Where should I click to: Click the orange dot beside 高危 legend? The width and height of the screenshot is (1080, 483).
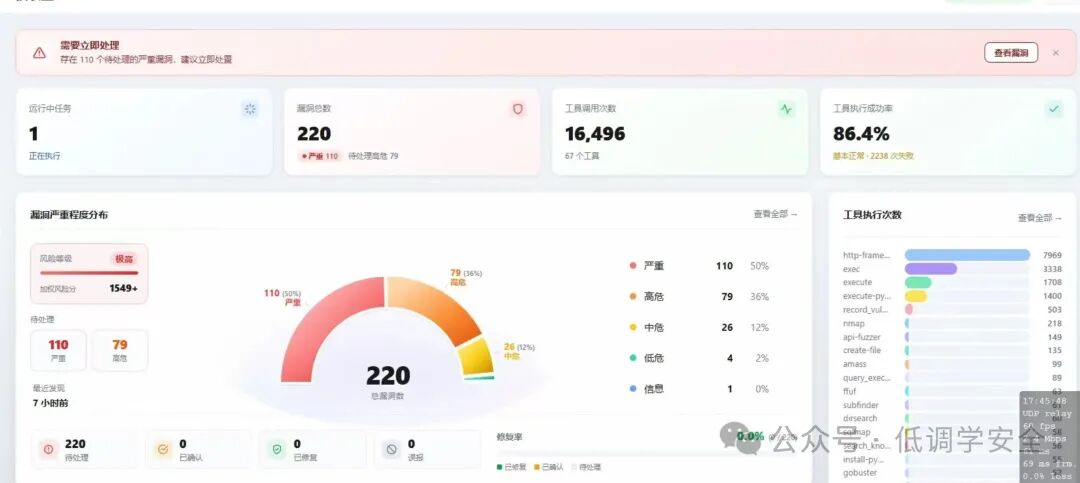(x=633, y=296)
